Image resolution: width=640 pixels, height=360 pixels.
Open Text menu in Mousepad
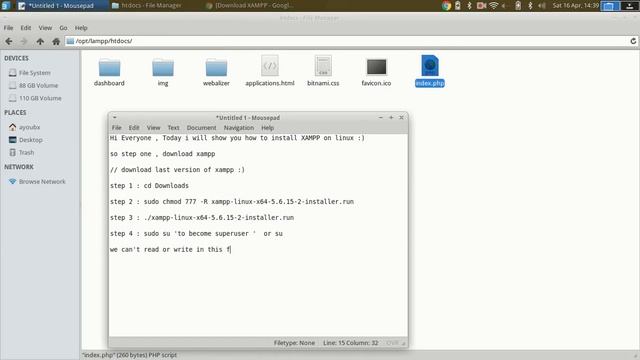pos(173,128)
